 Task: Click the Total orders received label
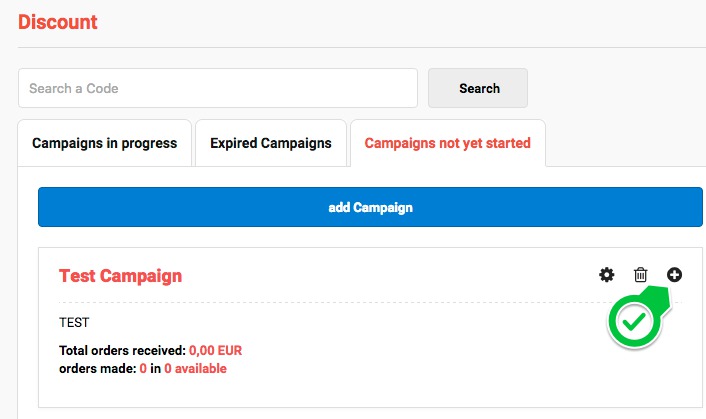(x=122, y=351)
